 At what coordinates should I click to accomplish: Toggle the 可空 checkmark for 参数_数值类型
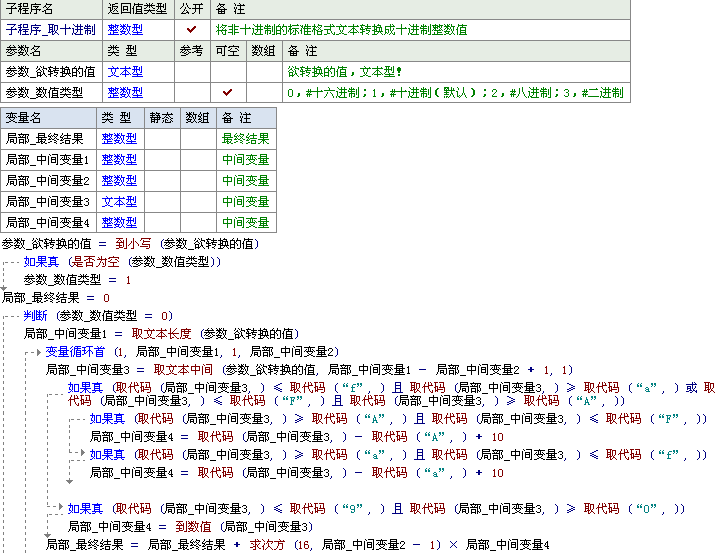tap(227, 92)
